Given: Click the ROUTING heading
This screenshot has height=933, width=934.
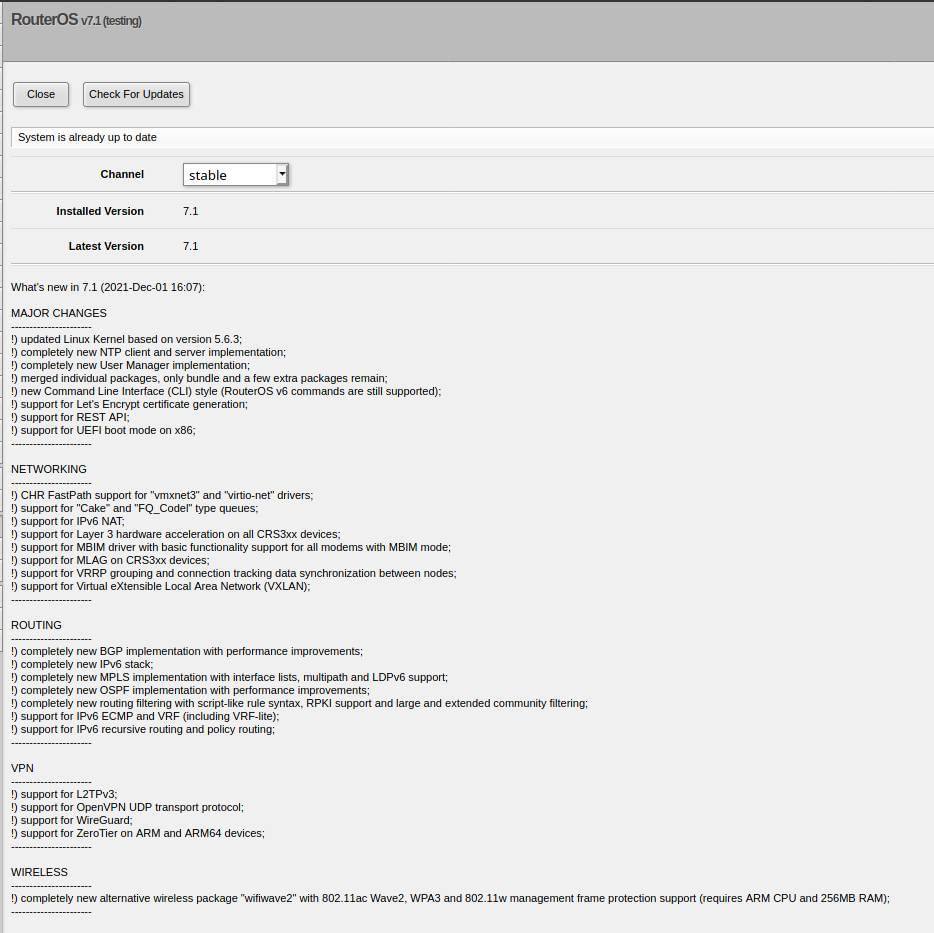Looking at the screenshot, I should [36, 626].
